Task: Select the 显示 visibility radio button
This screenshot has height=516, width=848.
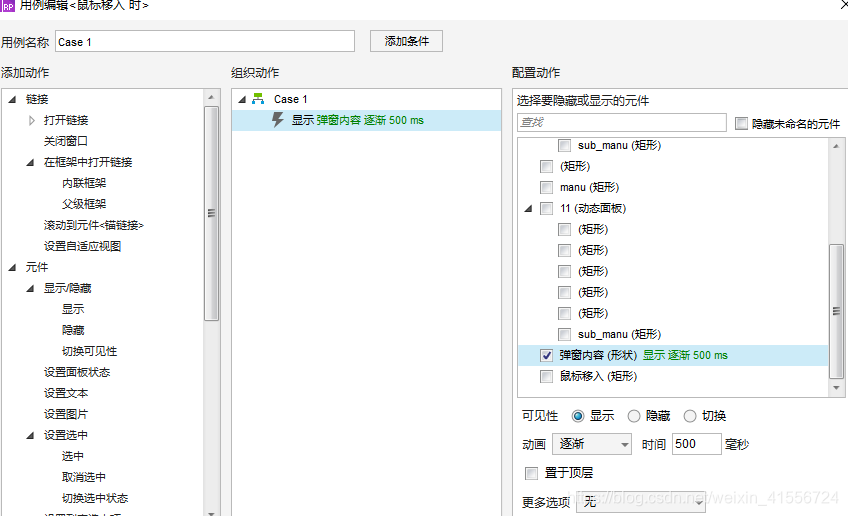Action: click(578, 416)
